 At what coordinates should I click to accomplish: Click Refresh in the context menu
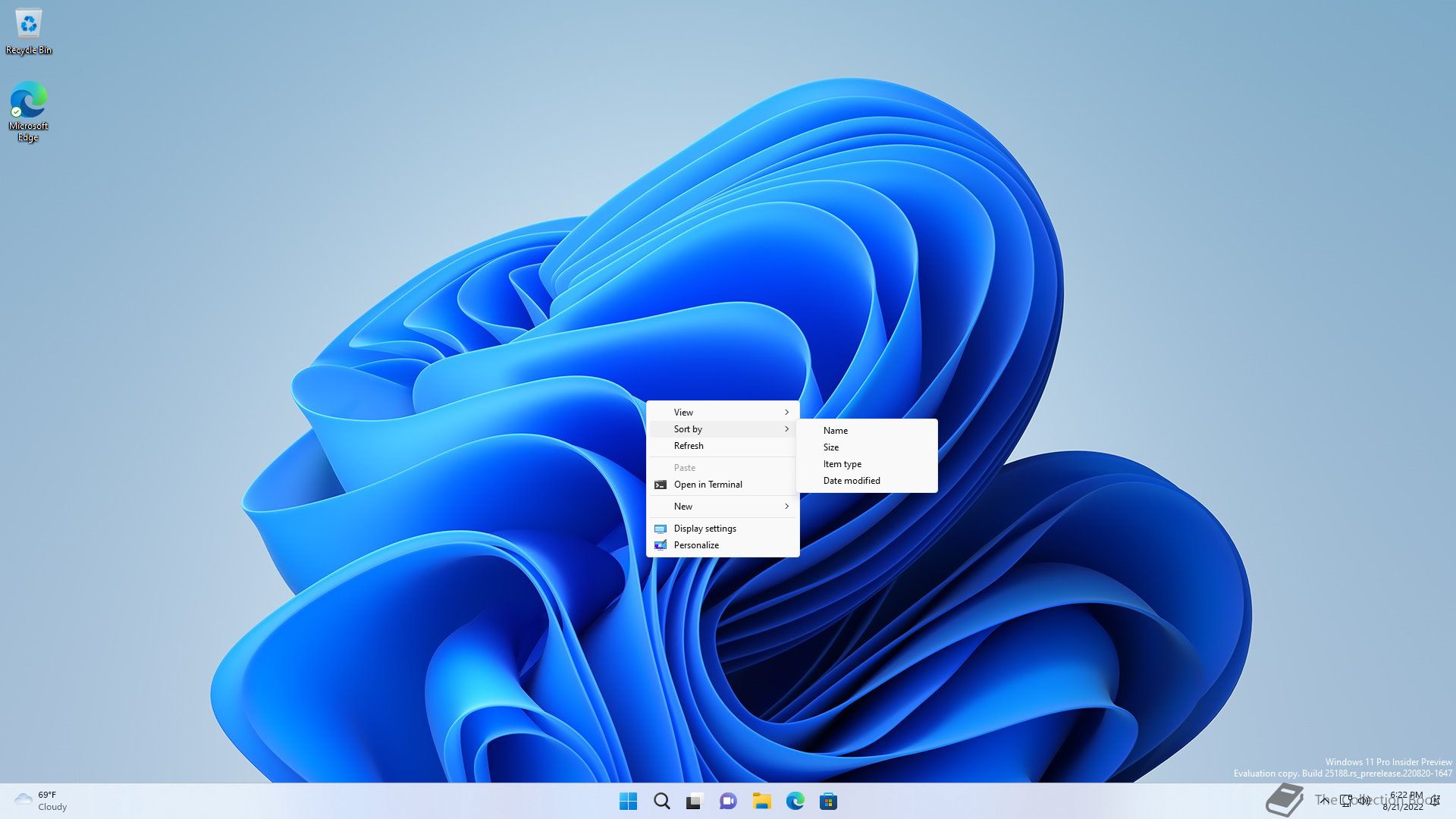[723, 446]
